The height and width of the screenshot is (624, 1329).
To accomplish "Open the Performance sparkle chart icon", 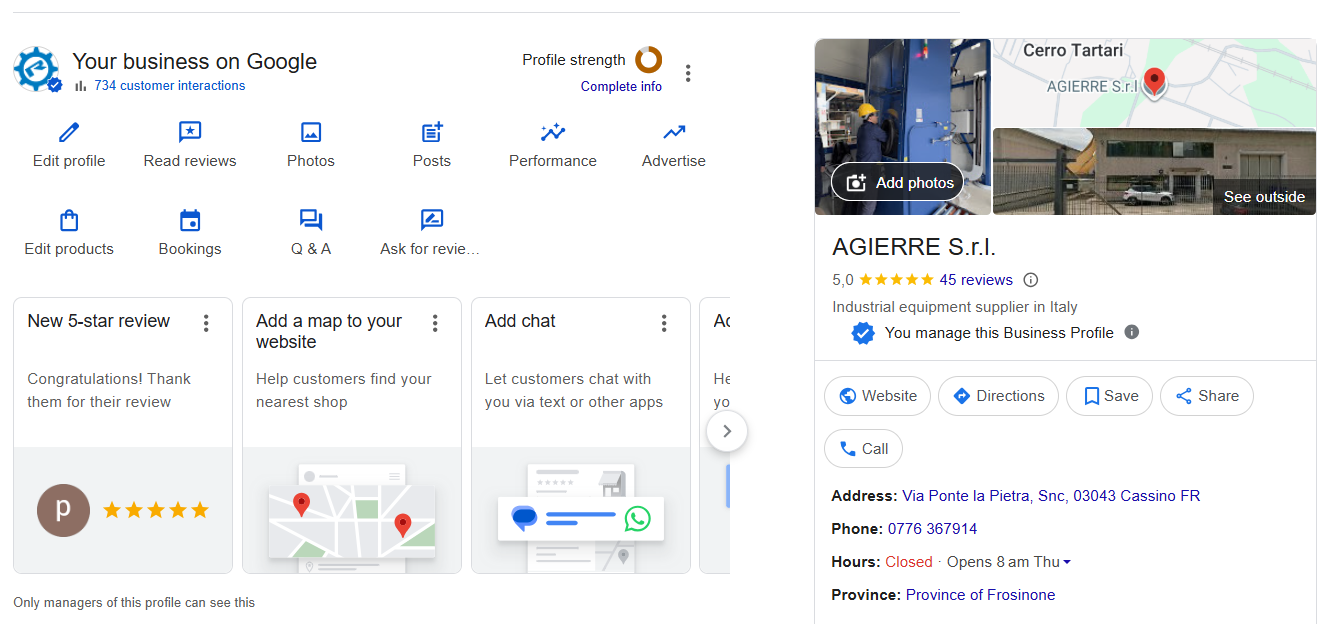I will (553, 132).
